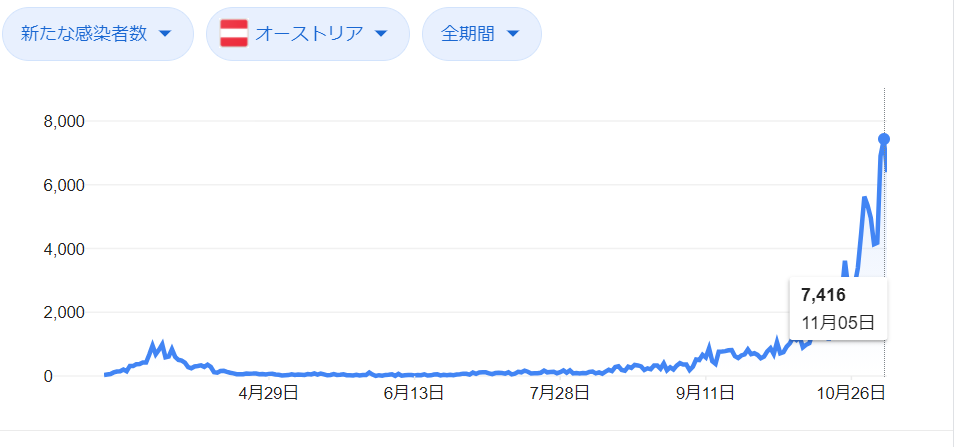
Task: Open the オーストリア country selector
Action: (307, 34)
